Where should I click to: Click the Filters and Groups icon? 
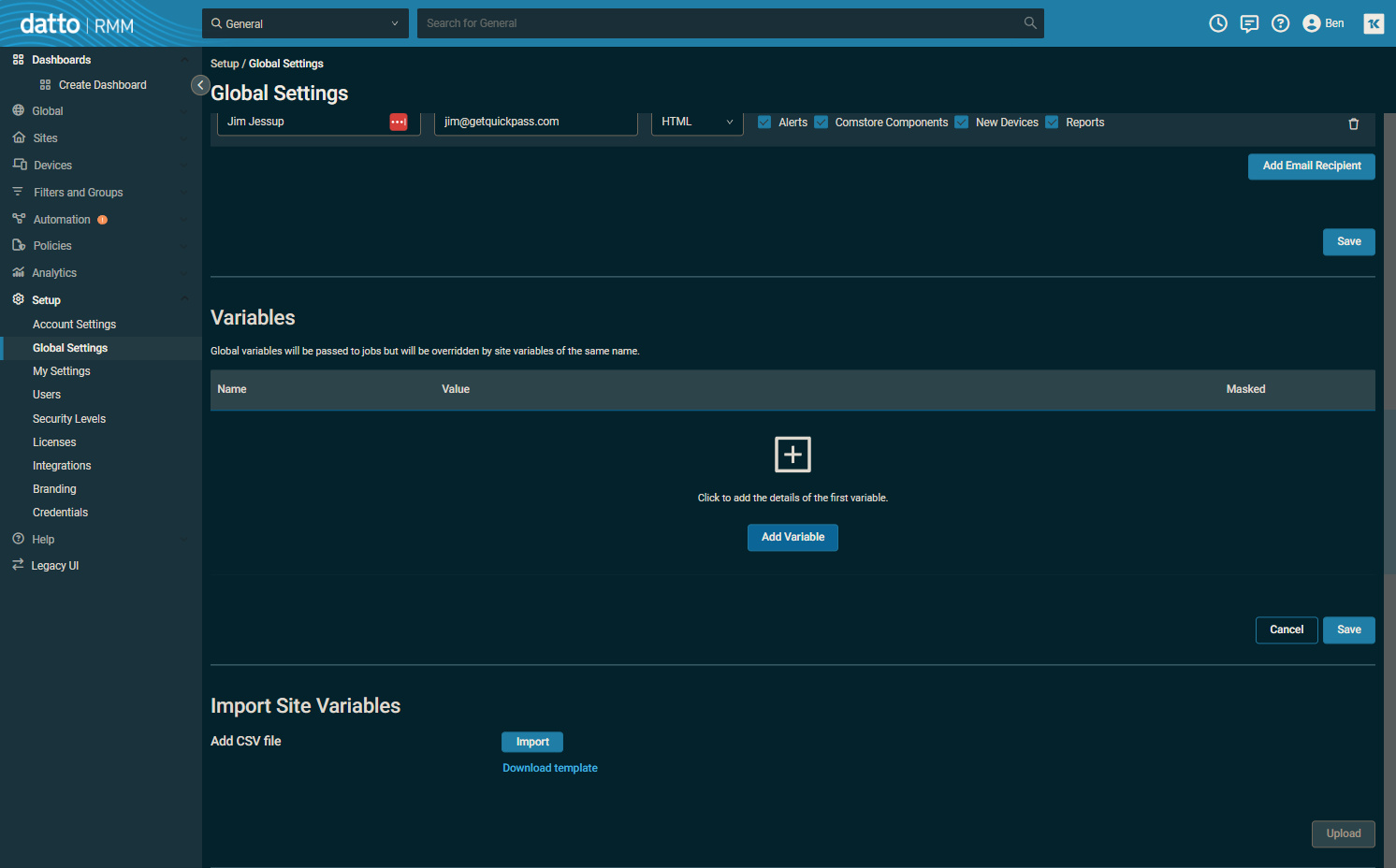tap(18, 192)
